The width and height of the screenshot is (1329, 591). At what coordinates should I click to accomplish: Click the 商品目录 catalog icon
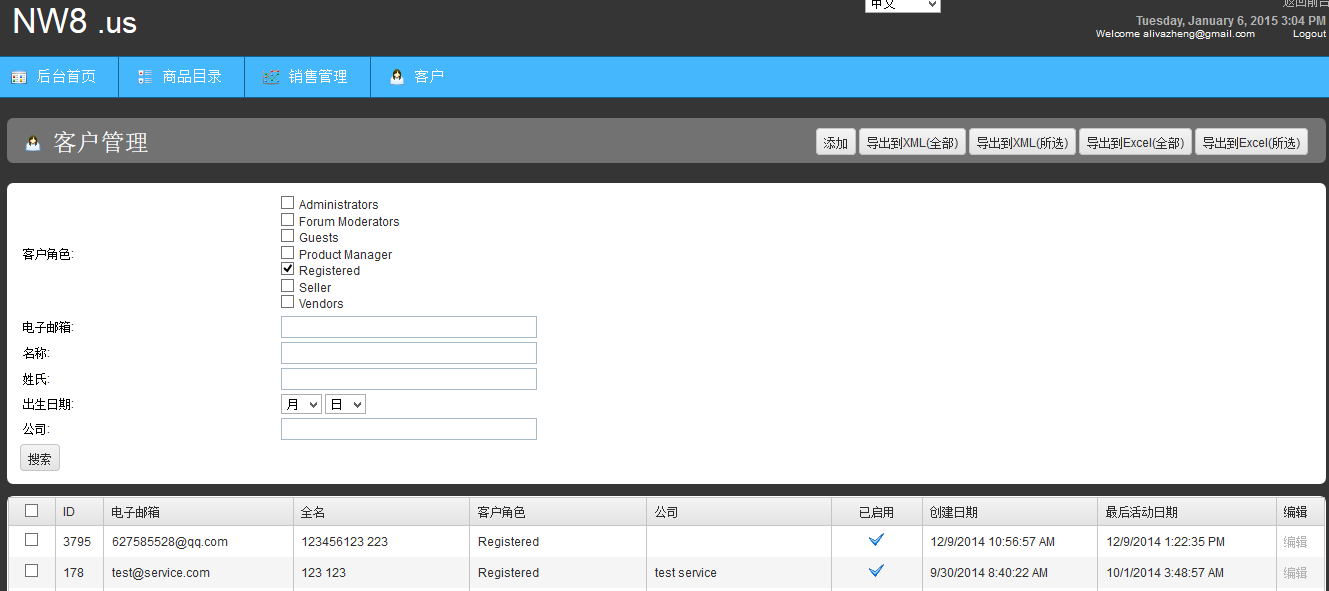tap(145, 77)
